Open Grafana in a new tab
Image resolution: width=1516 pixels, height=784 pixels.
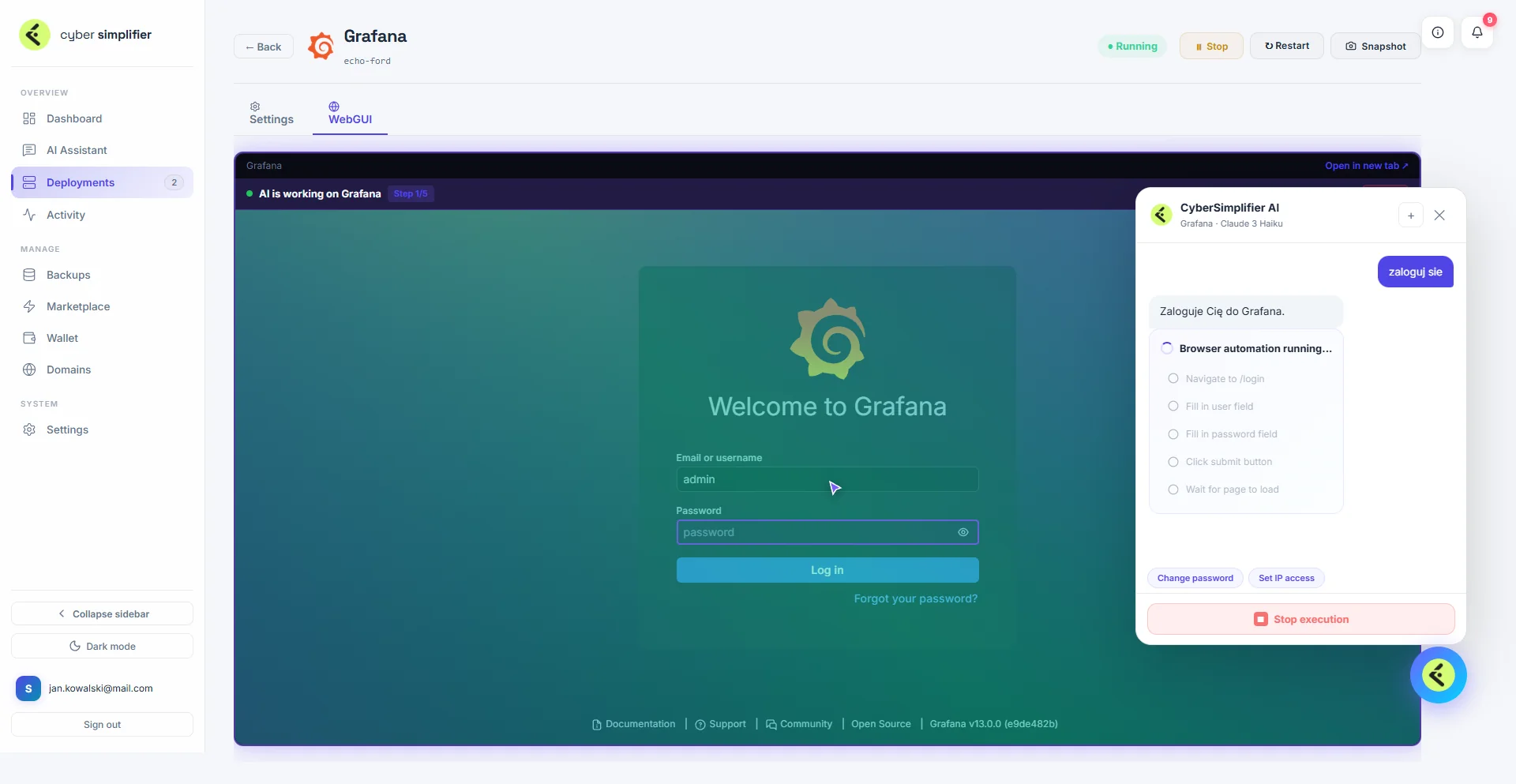coord(1366,166)
